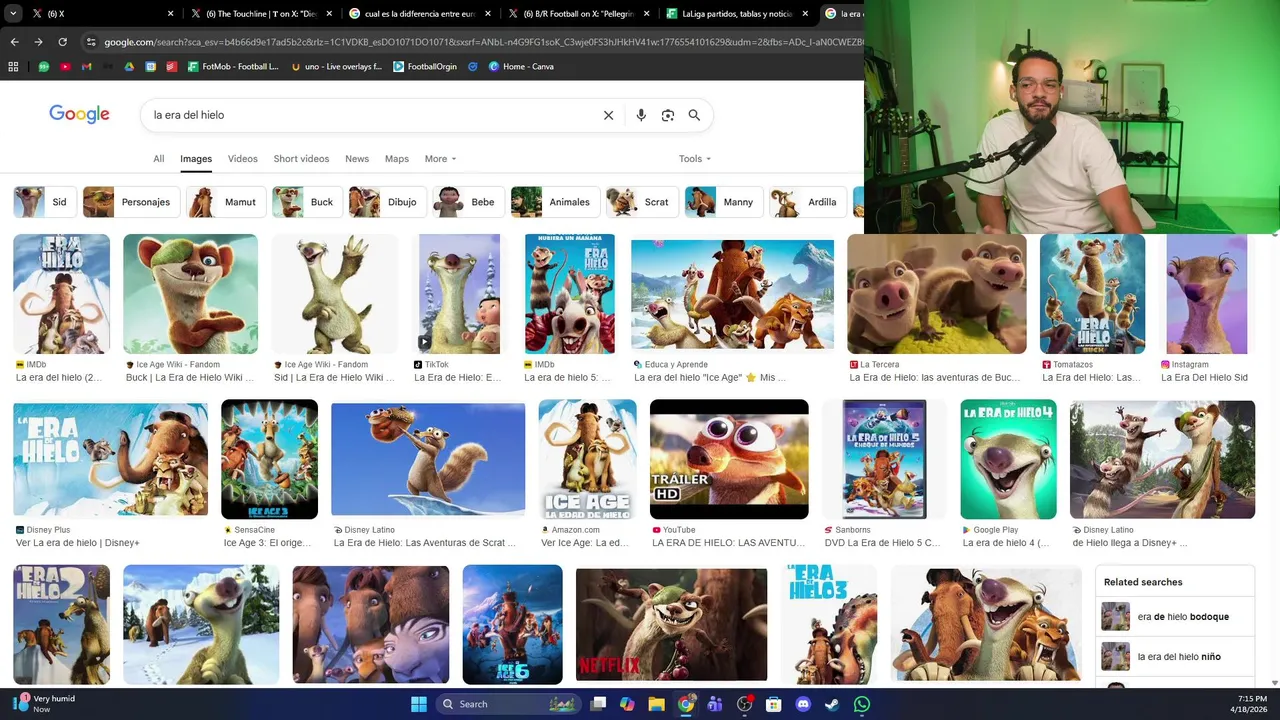Switch to the News results tab
The width and height of the screenshot is (1280, 720).
[357, 159]
